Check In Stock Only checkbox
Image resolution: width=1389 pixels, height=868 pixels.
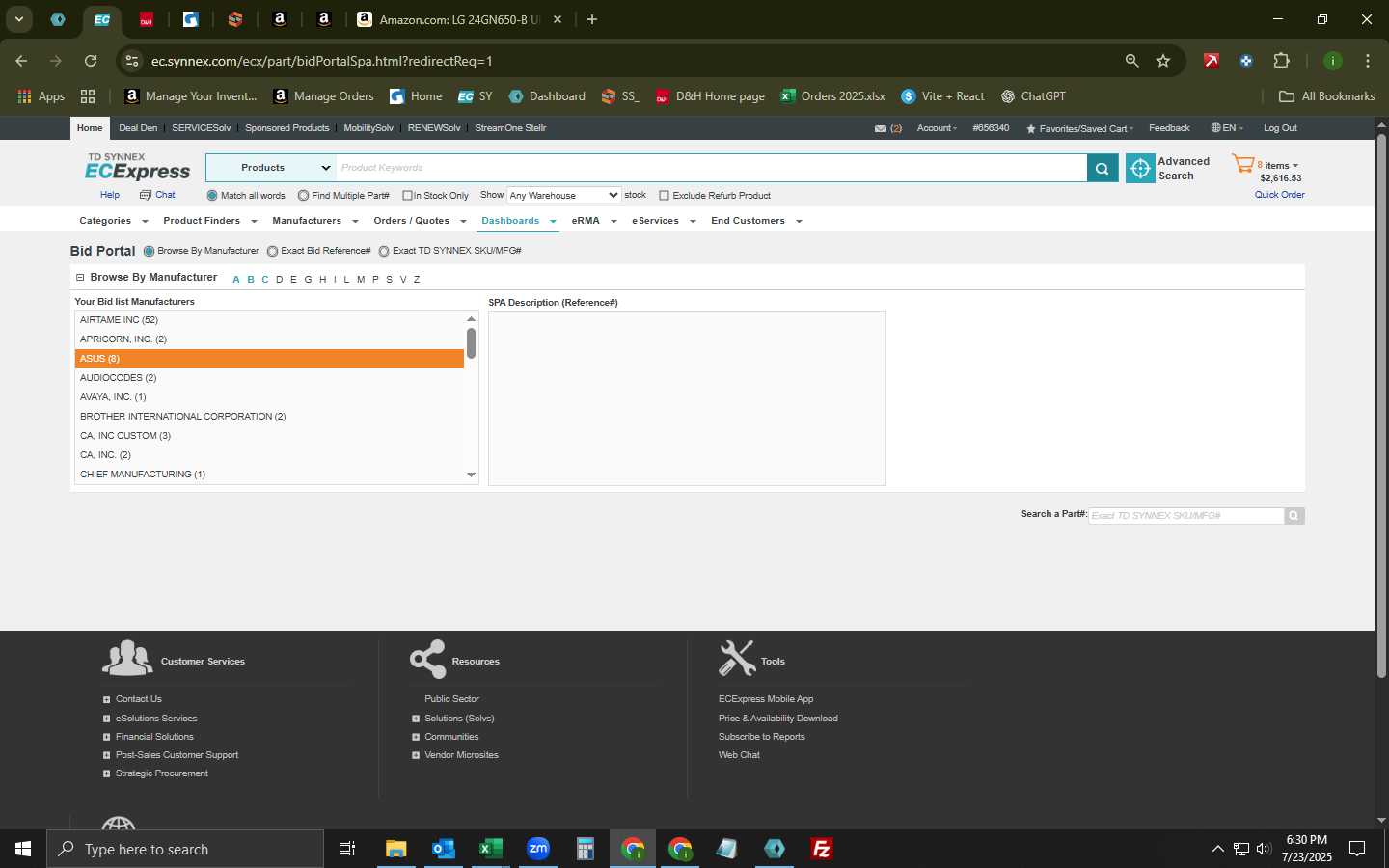[407, 195]
